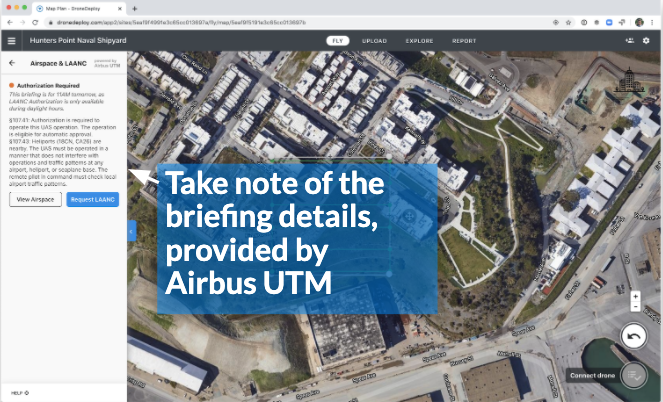This screenshot has height=402, width=663.
Task: Click the browser location indicator icon
Action: (x=556, y=22)
